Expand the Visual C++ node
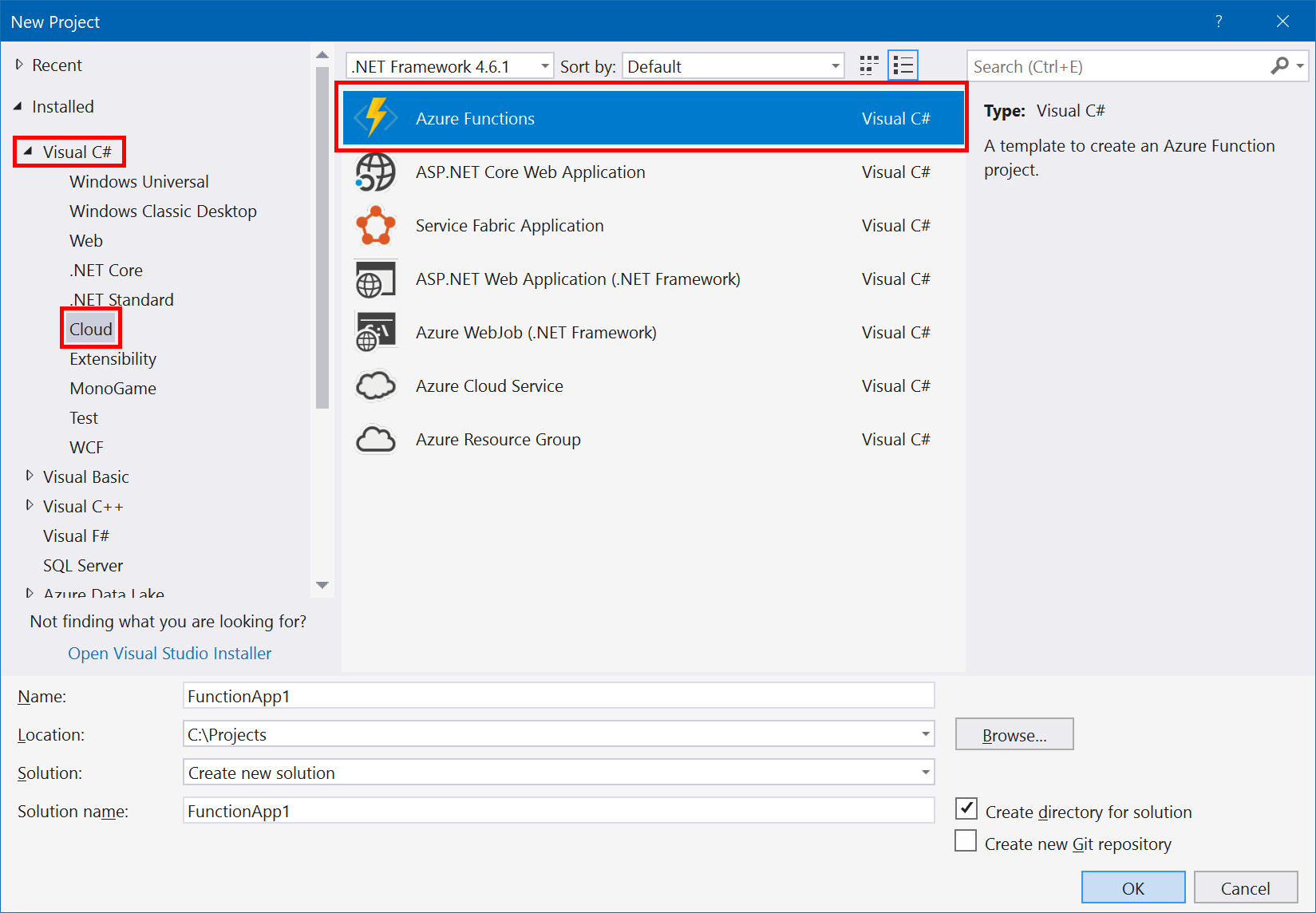Screen dimensions: 1316x913 click(30, 505)
